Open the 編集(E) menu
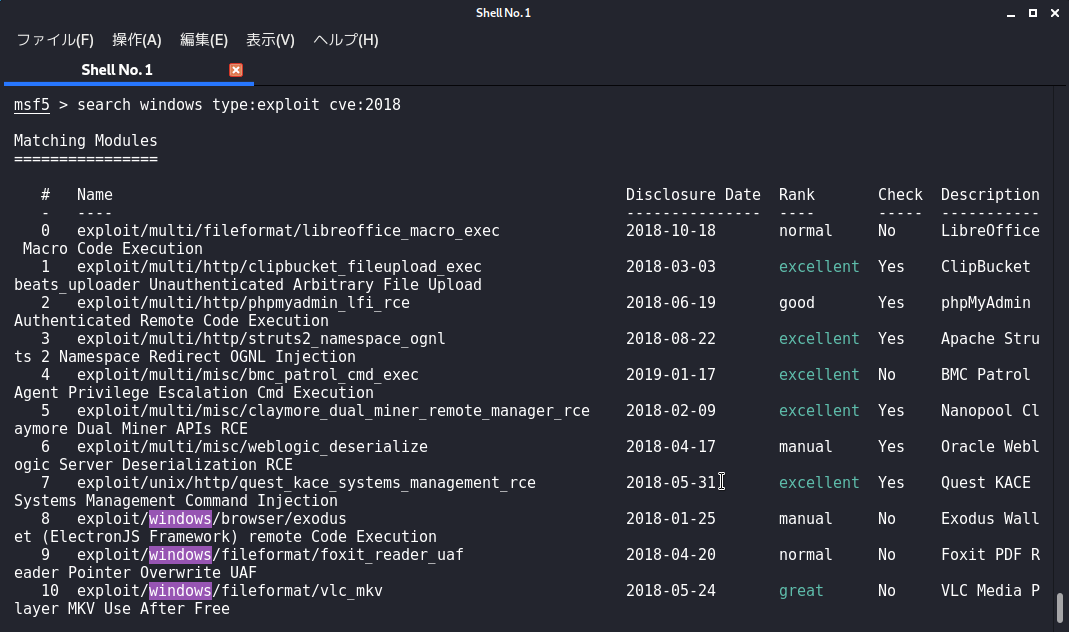The height and width of the screenshot is (632, 1069). (204, 40)
